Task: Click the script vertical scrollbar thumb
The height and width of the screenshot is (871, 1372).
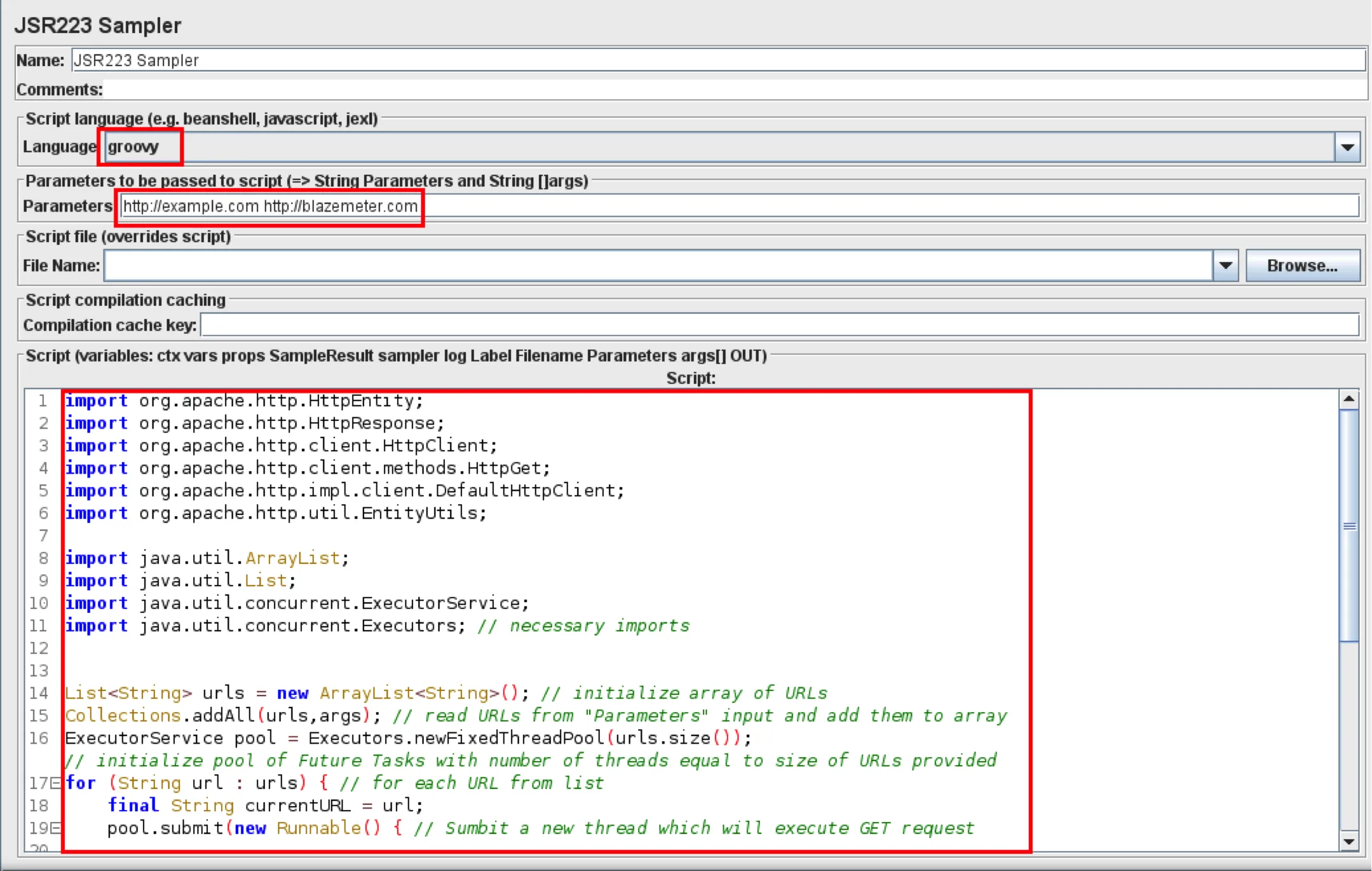Action: pos(1348,526)
